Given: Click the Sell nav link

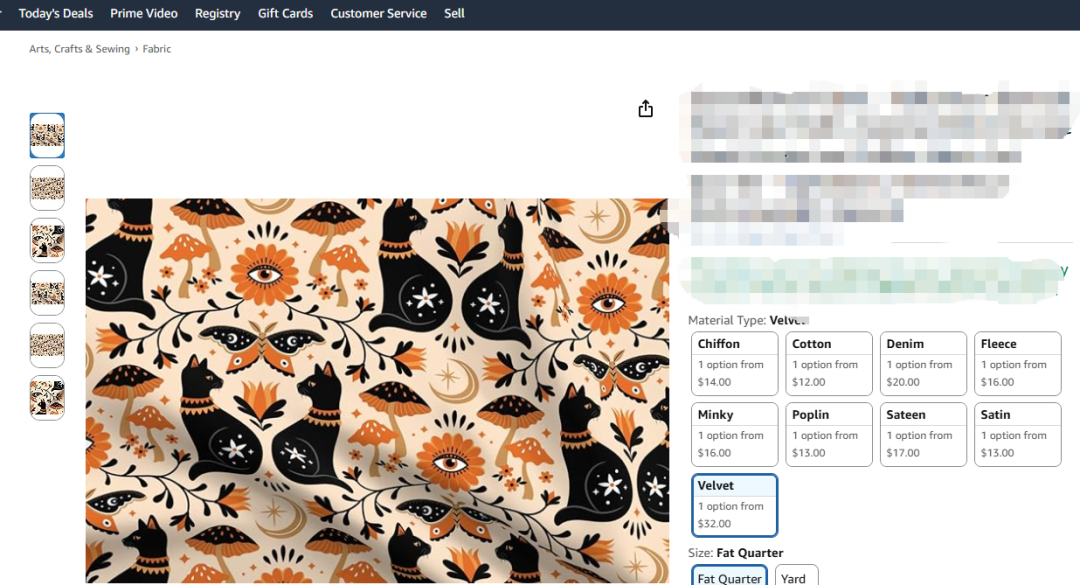Looking at the screenshot, I should 454,13.
